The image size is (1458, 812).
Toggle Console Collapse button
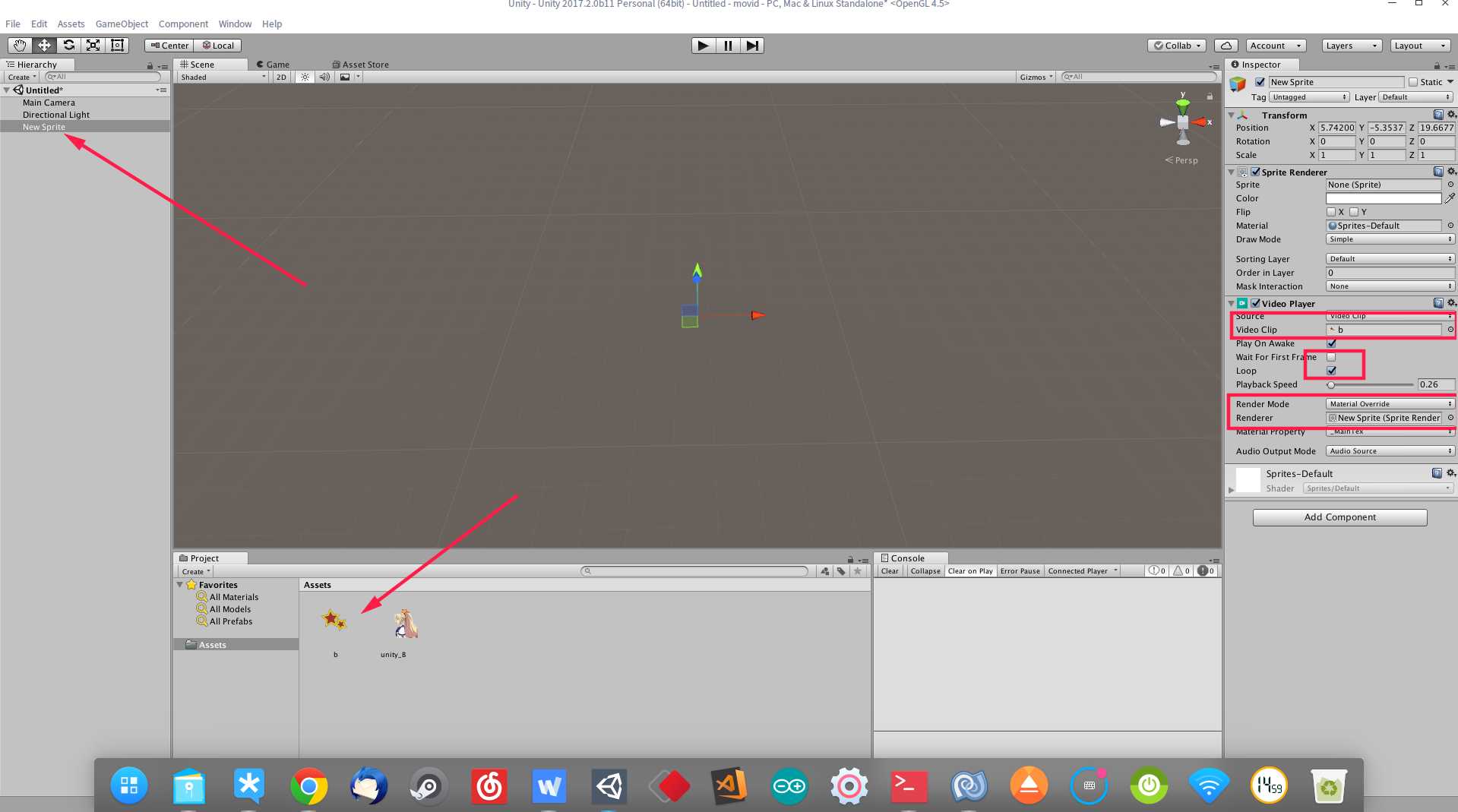click(x=925, y=571)
